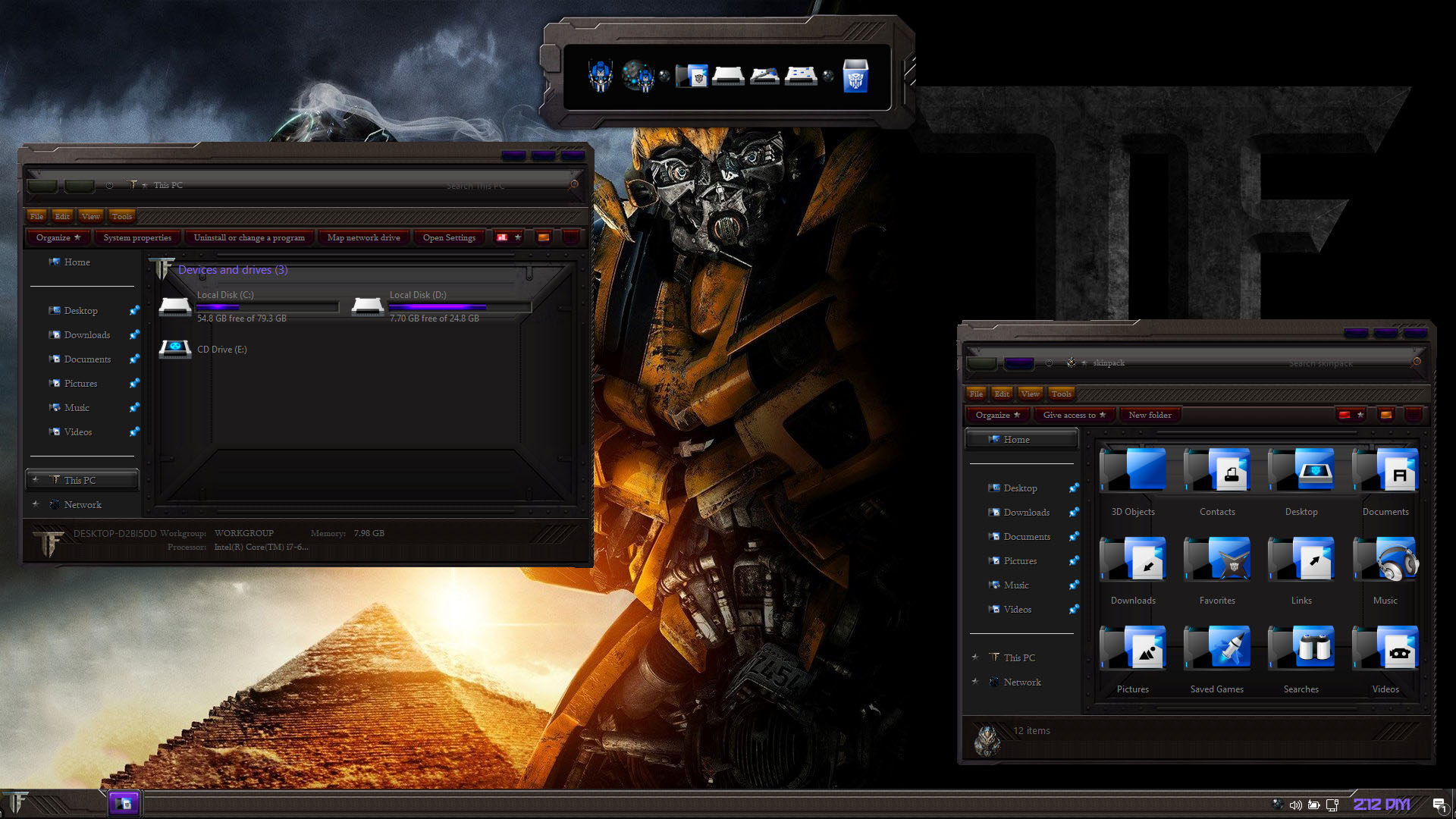Unpin Downloads in This PC sidebar
This screenshot has height=819, width=1456.
pyautogui.click(x=134, y=335)
